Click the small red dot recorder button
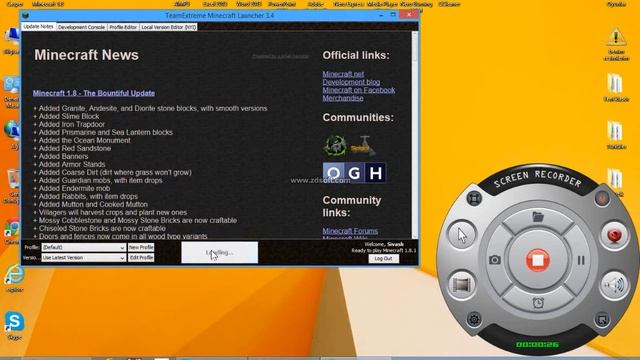The height and width of the screenshot is (360, 640). tap(602, 198)
